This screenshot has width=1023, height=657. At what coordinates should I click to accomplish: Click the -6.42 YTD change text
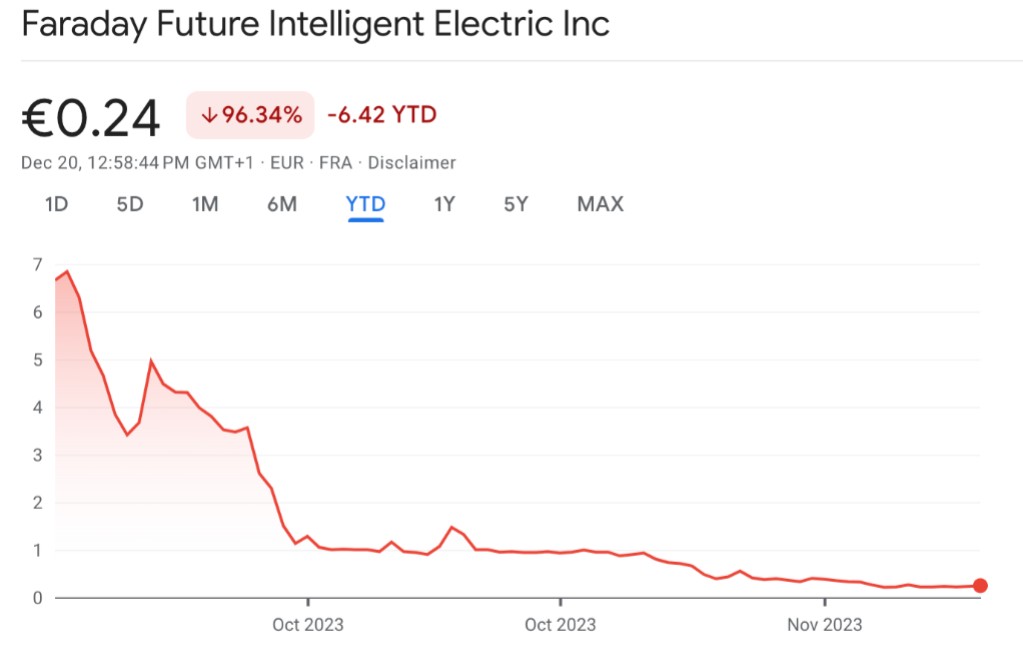(382, 115)
